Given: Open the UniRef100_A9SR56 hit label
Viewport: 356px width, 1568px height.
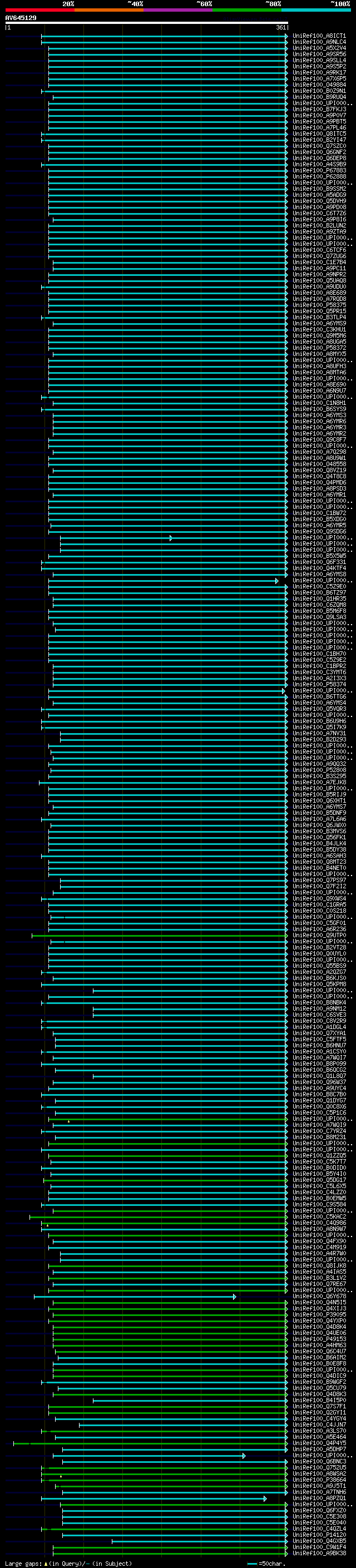Looking at the screenshot, I should click(x=319, y=54).
